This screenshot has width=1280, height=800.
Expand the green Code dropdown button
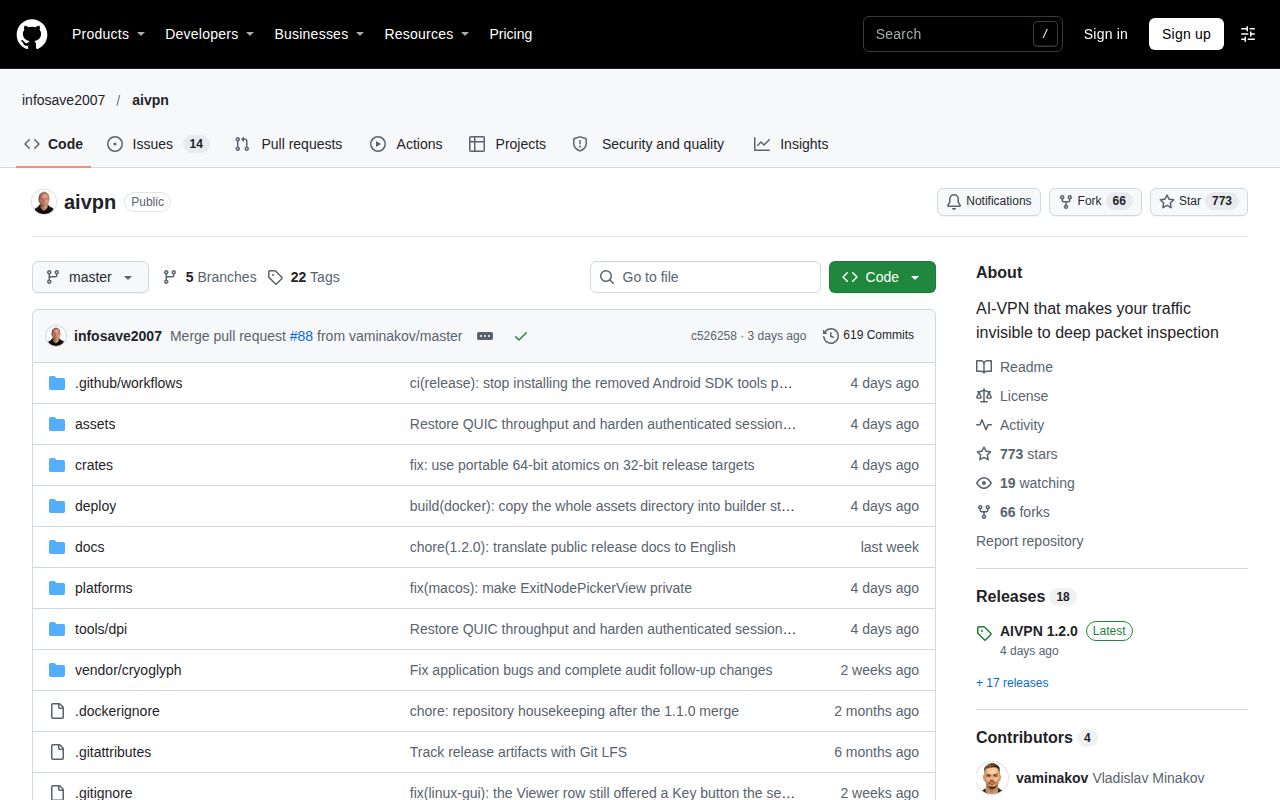click(x=882, y=277)
